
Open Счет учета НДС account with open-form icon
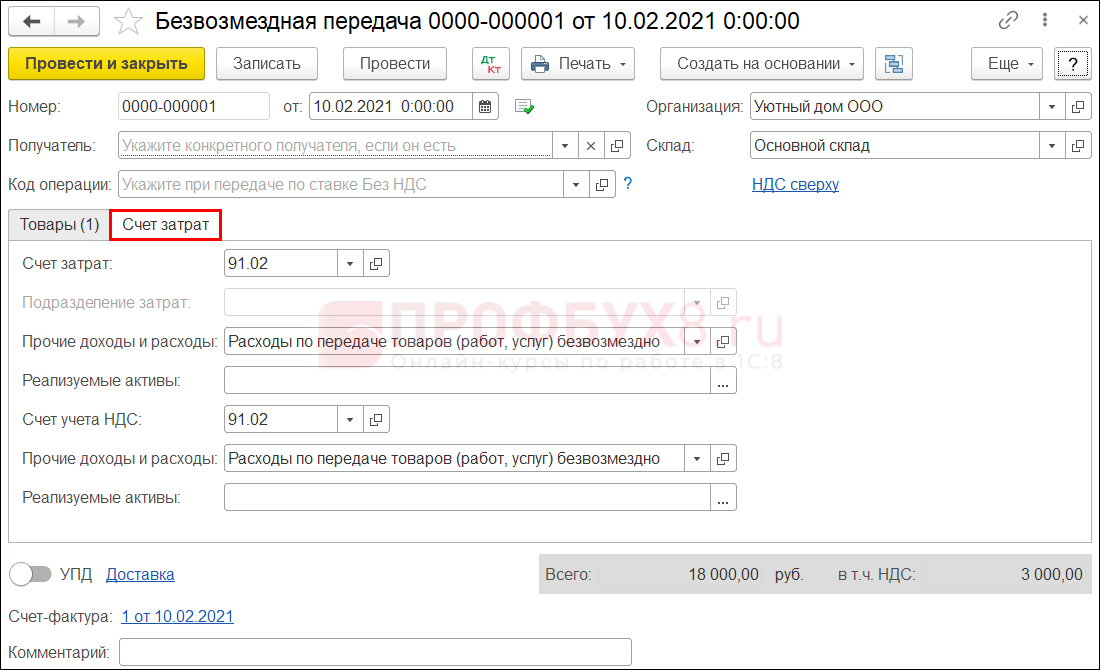coord(376,420)
